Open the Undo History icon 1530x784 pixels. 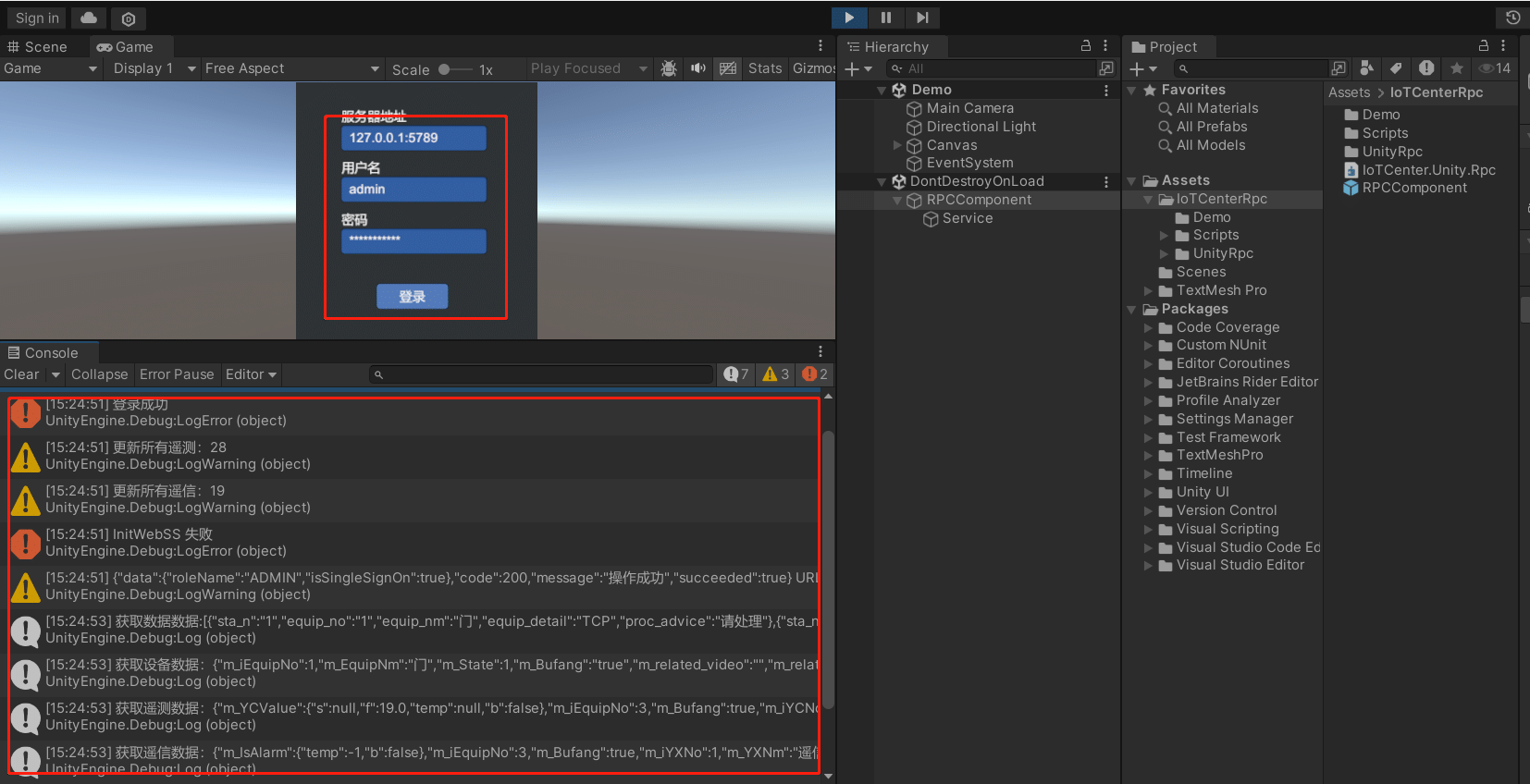point(1512,18)
